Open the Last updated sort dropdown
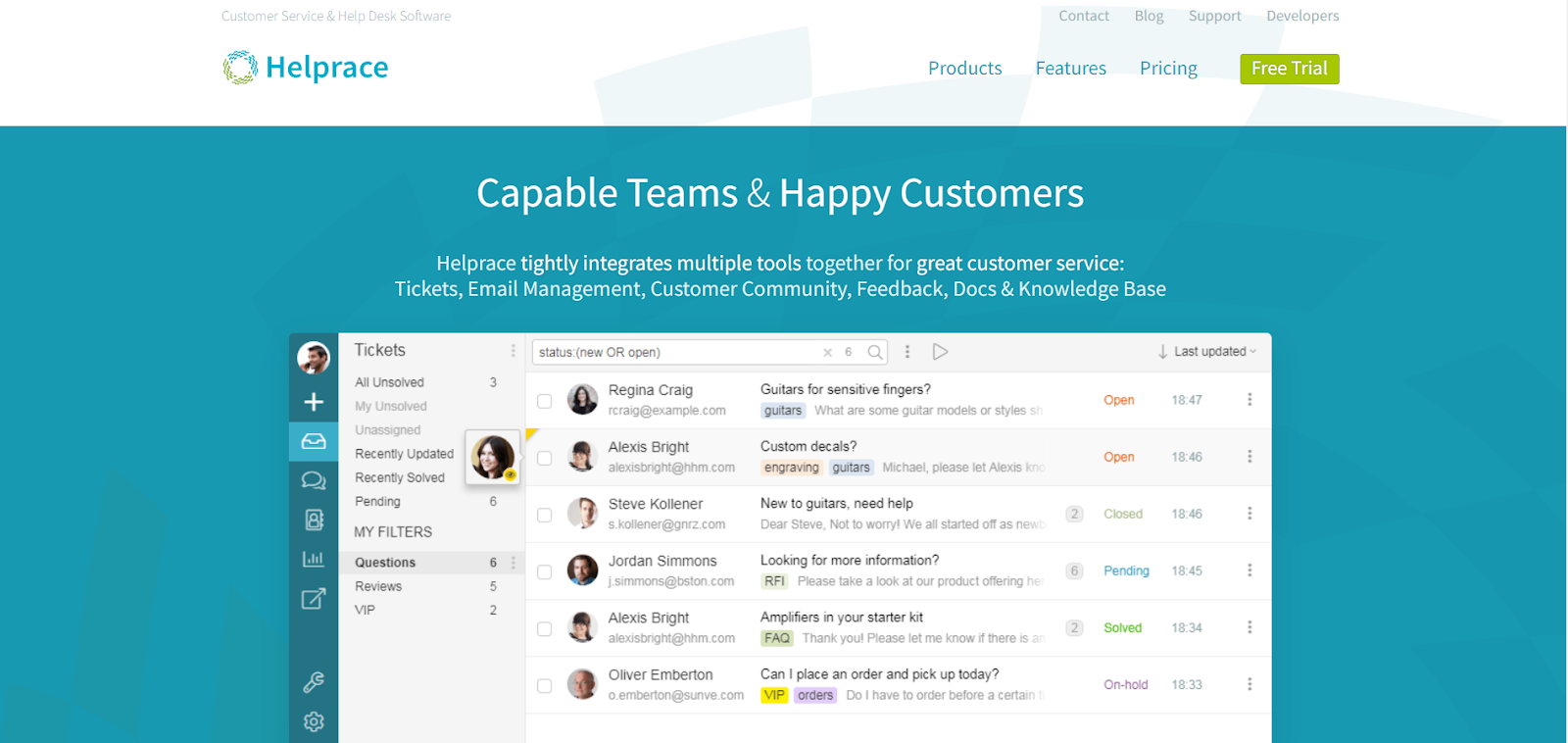Screen dimensions: 1568x743 (1215, 351)
